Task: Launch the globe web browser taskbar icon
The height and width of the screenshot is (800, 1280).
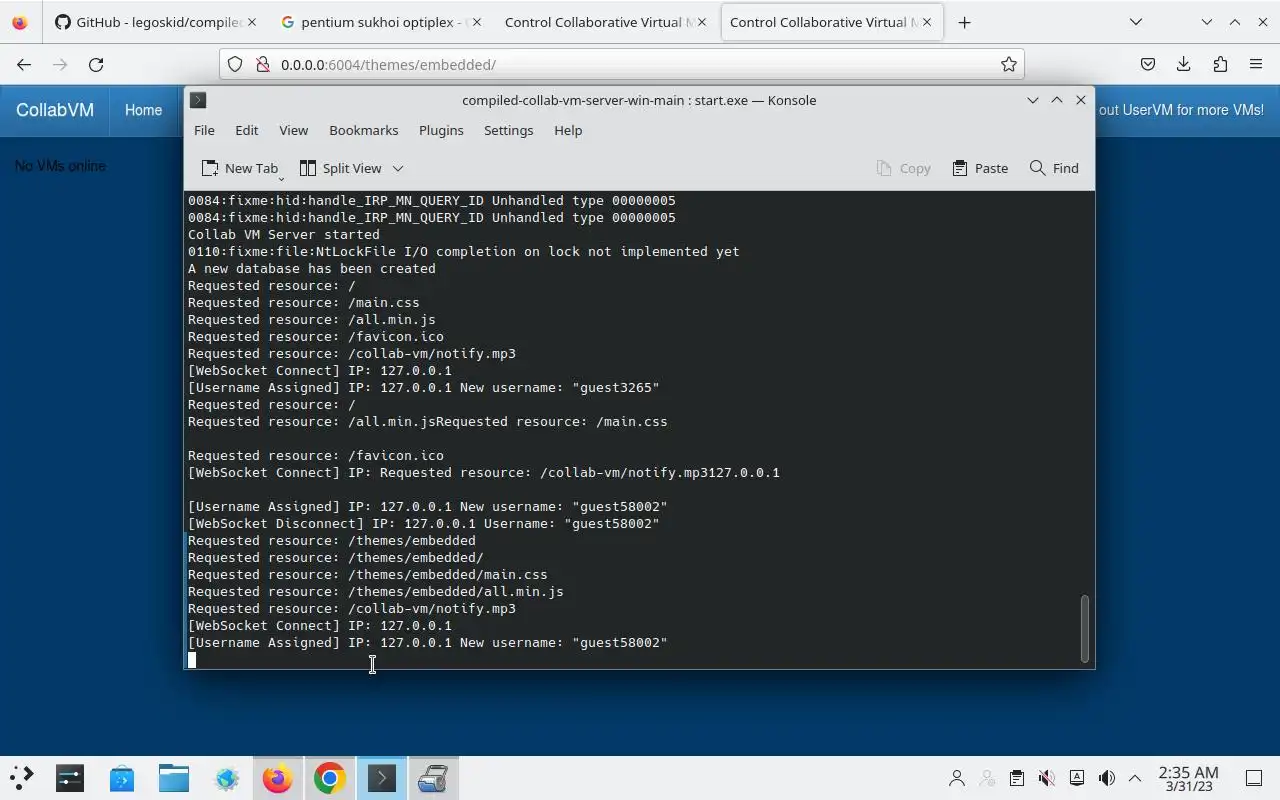Action: coord(226,778)
